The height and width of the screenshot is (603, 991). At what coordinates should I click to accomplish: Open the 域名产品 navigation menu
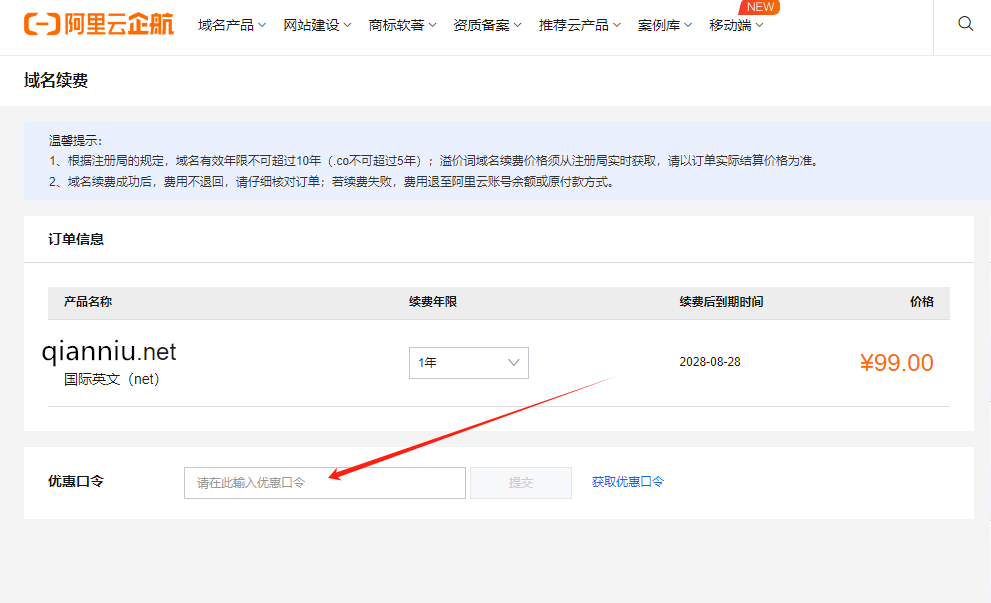[226, 24]
